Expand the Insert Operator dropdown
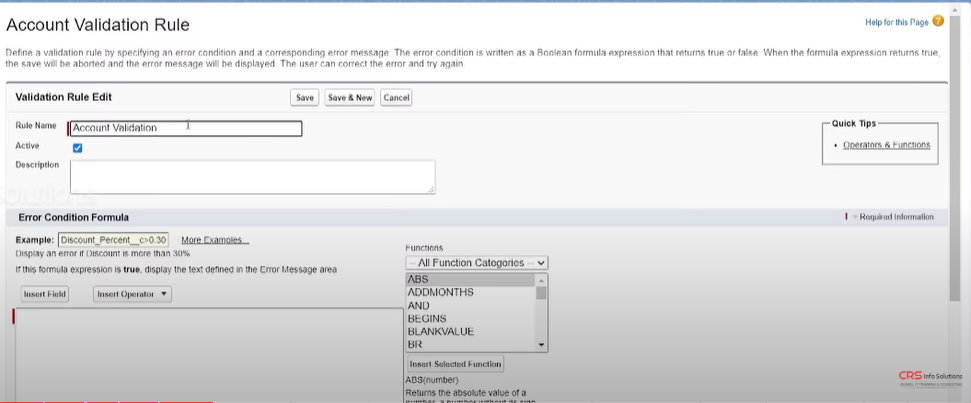 point(133,294)
